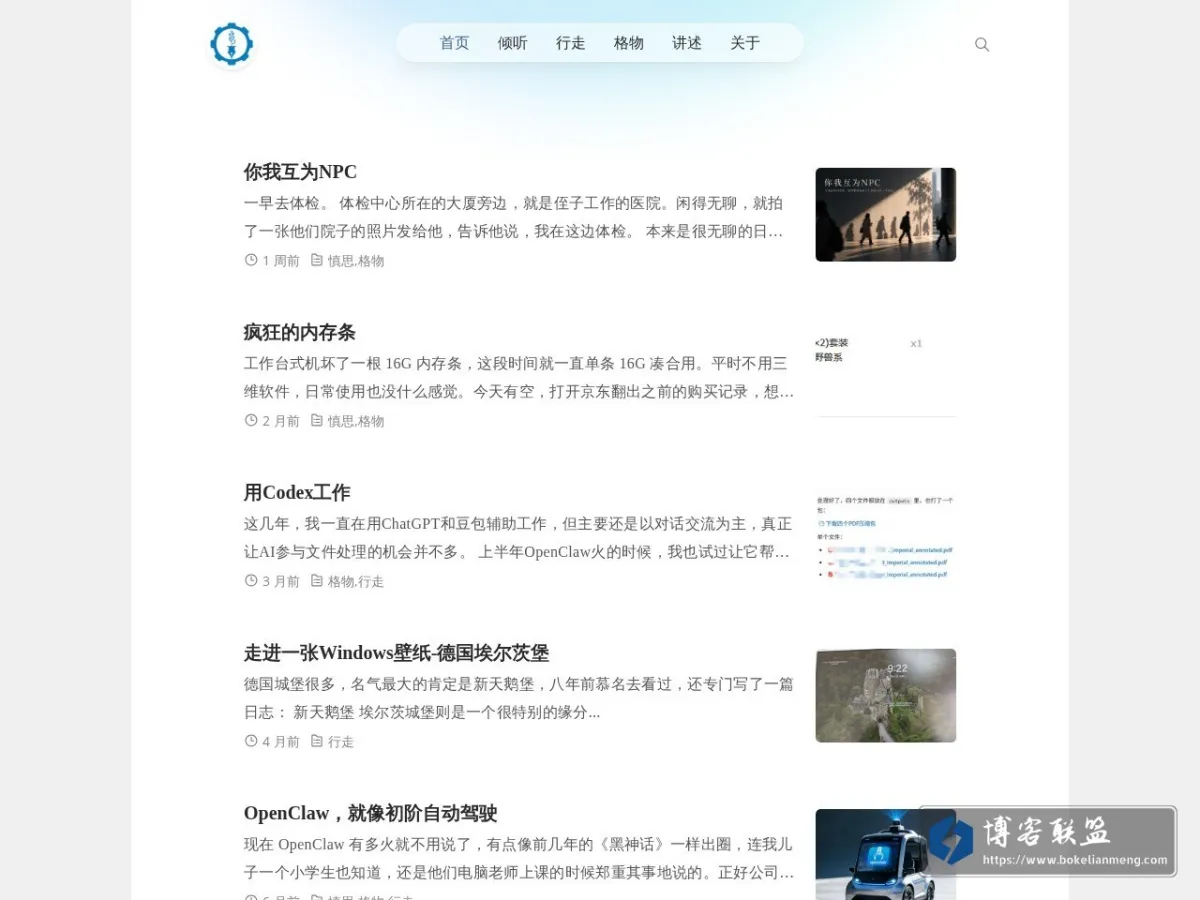This screenshot has height=900, width=1200.
Task: Click excerpt starting "德国城堡很多"
Action: (519, 698)
